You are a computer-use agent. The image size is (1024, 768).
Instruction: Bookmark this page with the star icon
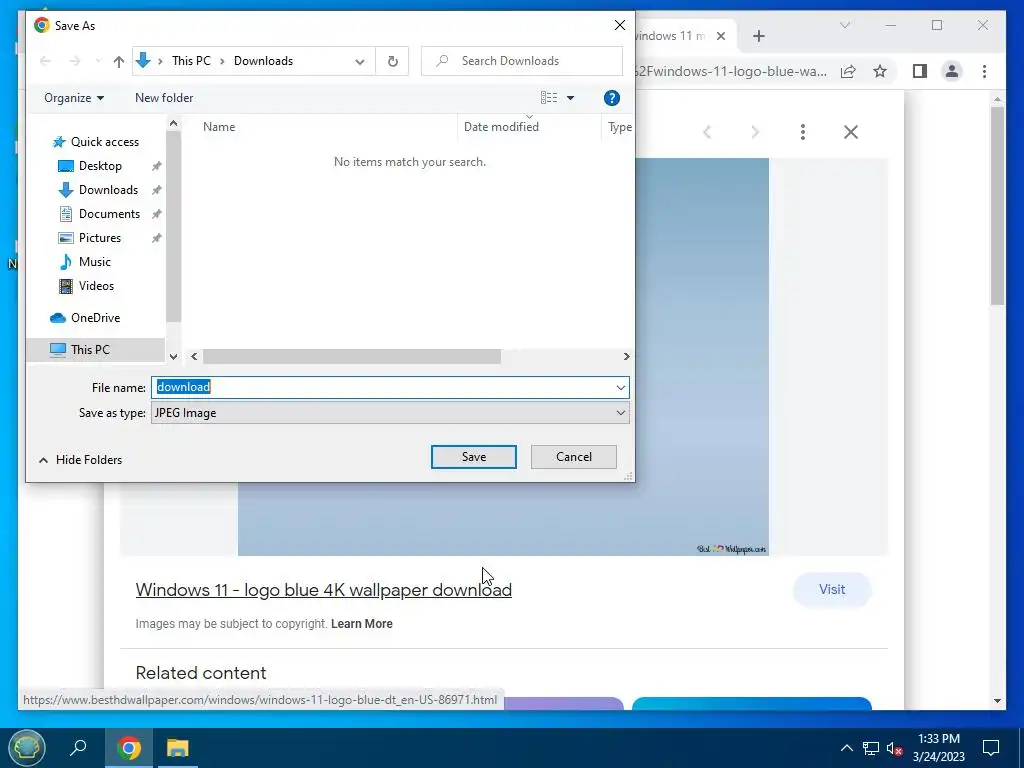click(880, 71)
